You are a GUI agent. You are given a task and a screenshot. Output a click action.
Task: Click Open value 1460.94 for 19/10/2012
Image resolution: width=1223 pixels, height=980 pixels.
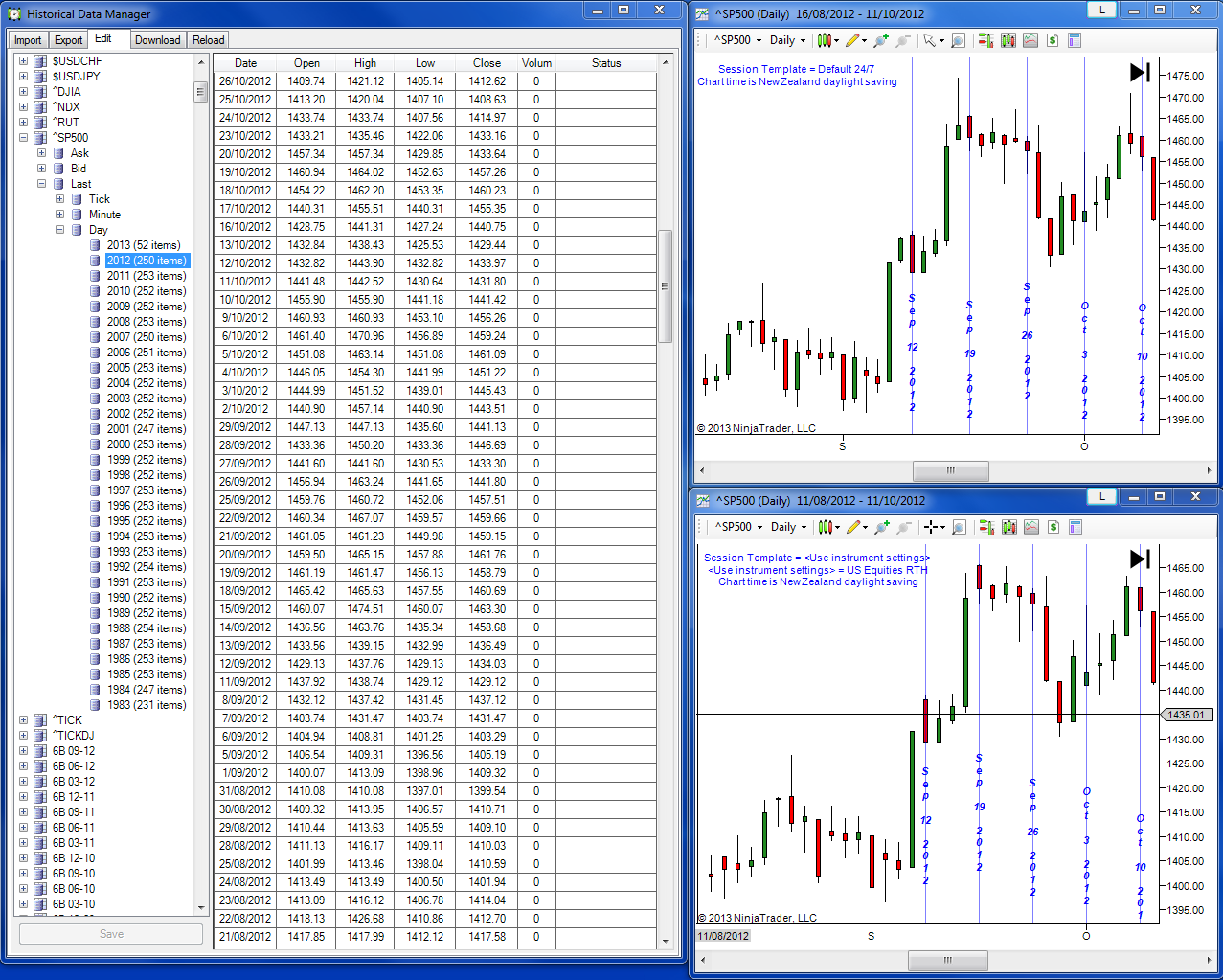click(306, 172)
